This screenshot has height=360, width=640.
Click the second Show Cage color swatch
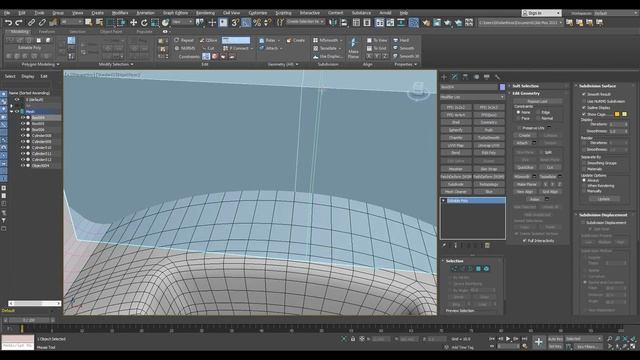(x=624, y=114)
